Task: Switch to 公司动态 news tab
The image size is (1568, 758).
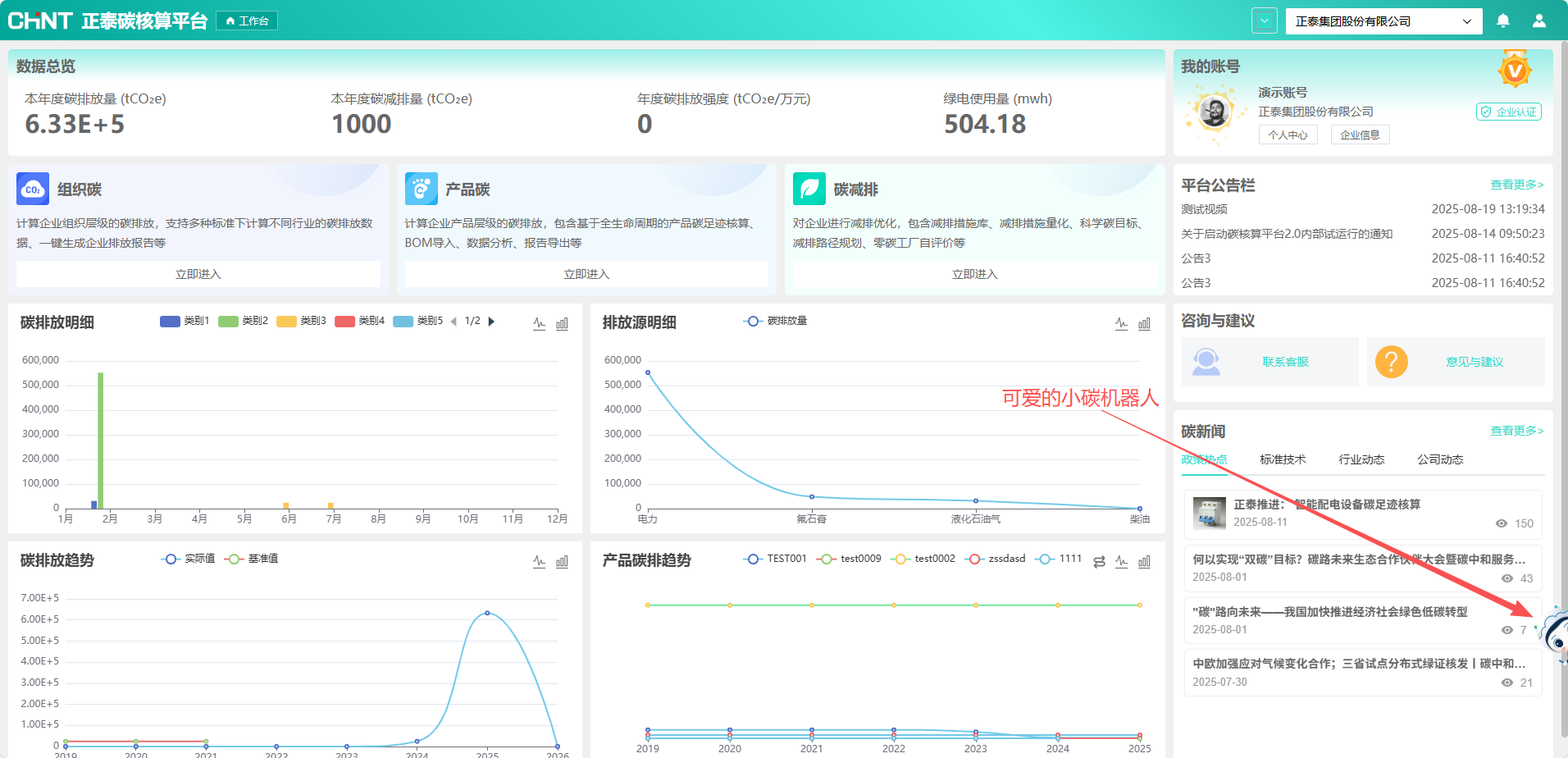Action: 1440,459
